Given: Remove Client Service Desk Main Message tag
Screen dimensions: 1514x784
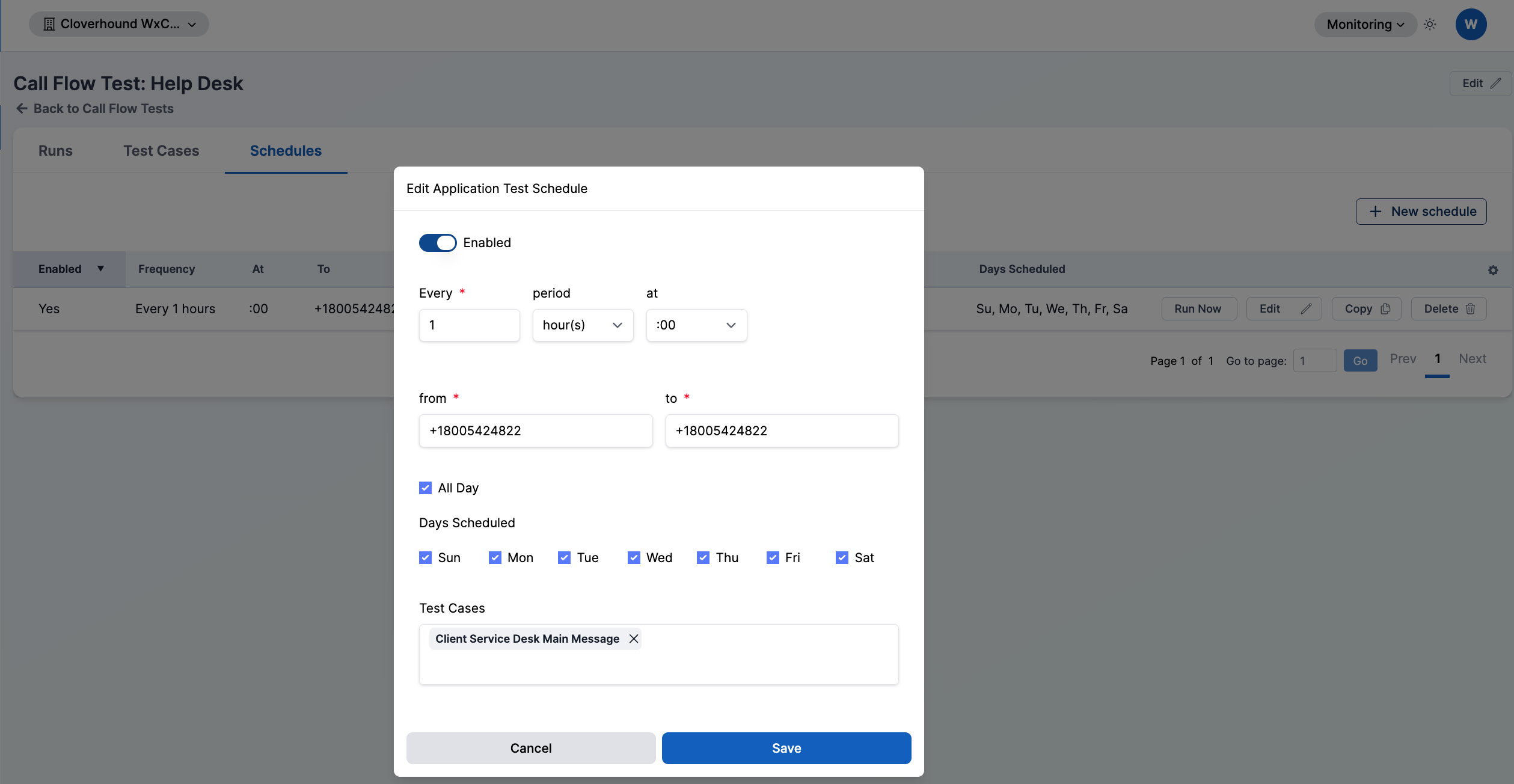Looking at the screenshot, I should [633, 639].
